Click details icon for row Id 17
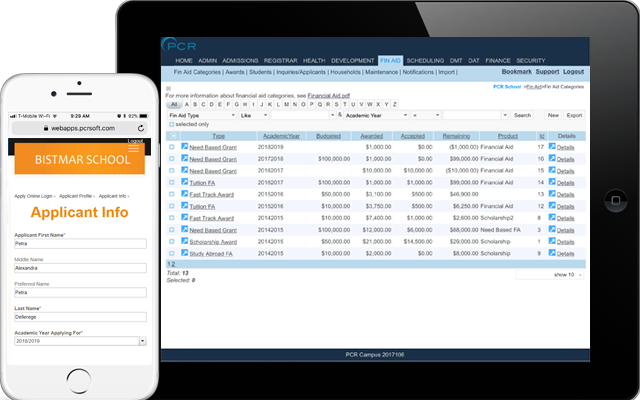The height and width of the screenshot is (400, 640). (552, 147)
